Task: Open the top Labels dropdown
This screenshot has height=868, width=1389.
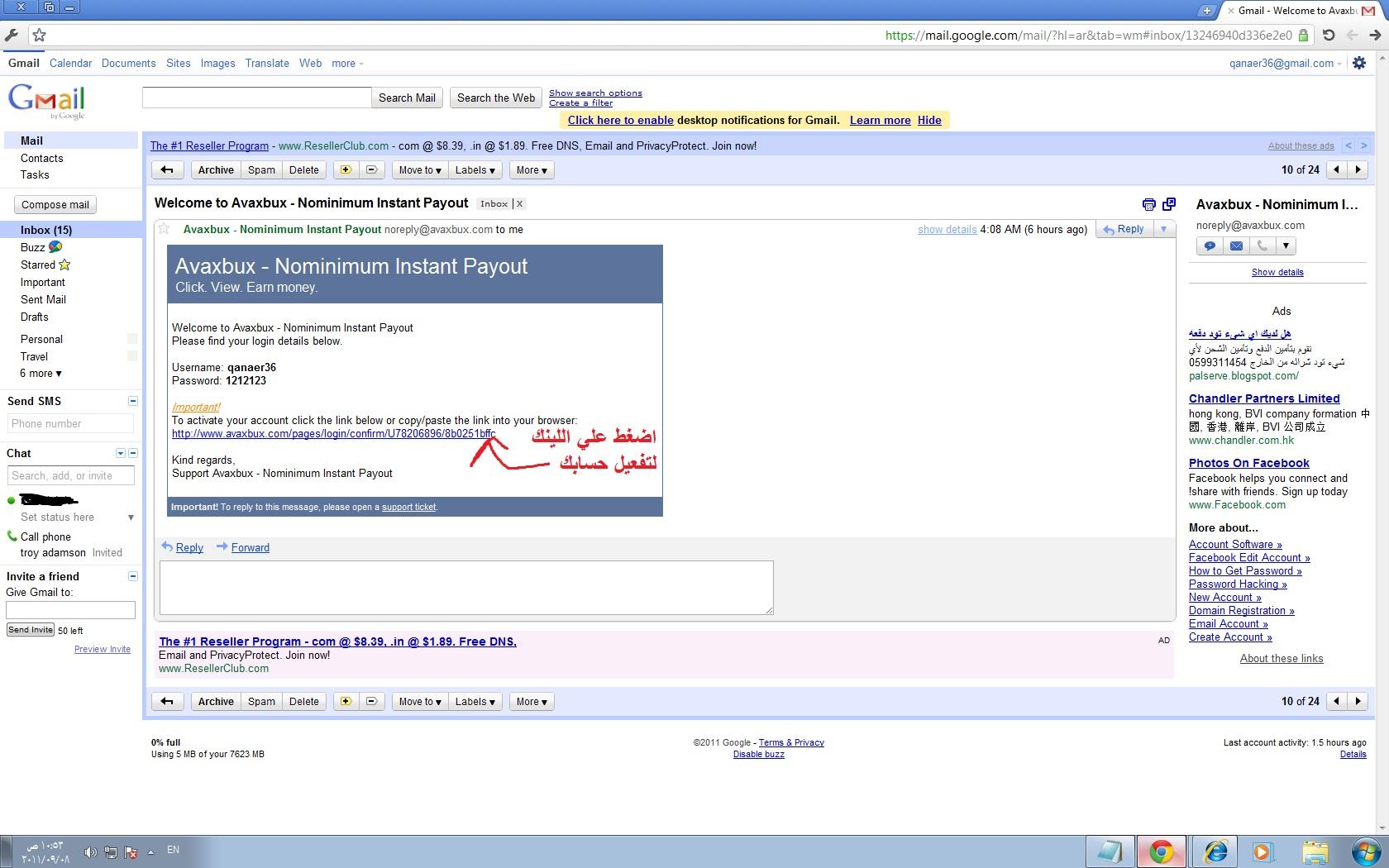Action: 475,169
